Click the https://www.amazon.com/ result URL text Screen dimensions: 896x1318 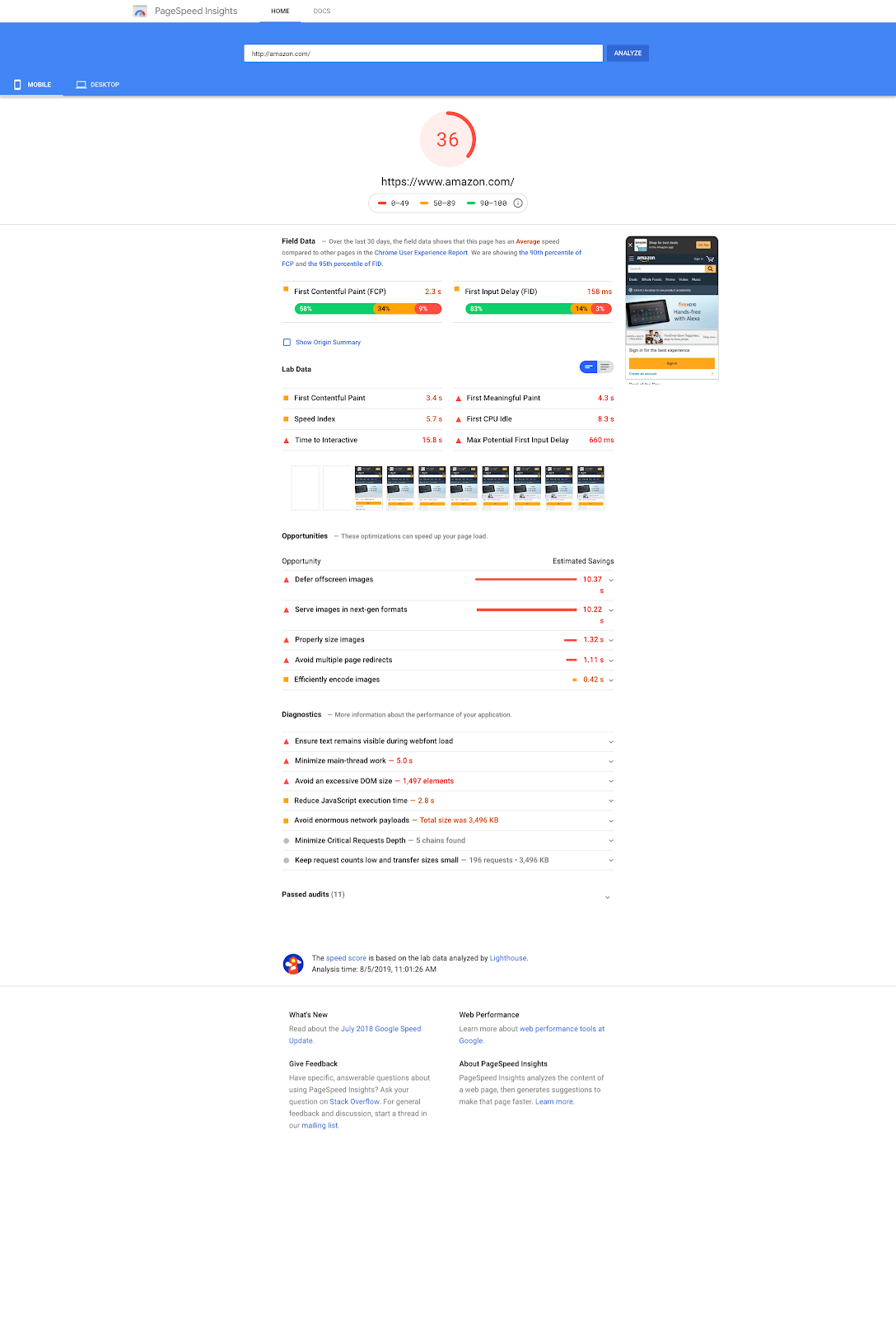click(447, 182)
